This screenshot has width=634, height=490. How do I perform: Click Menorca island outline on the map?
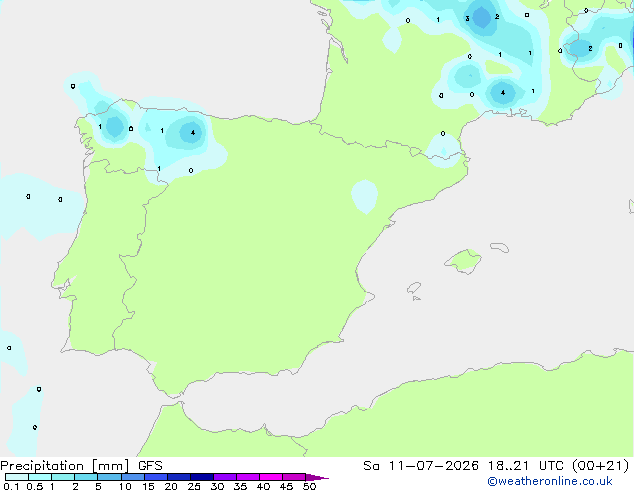(x=499, y=247)
